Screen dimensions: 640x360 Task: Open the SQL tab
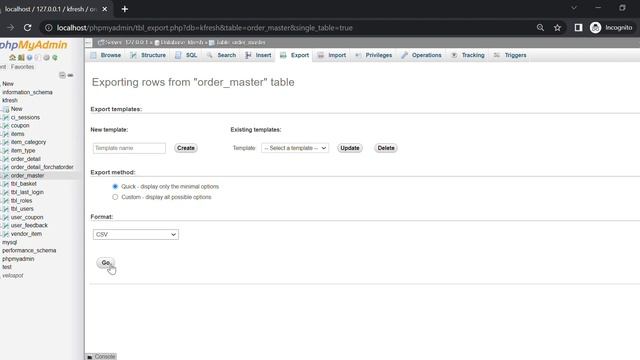186,55
